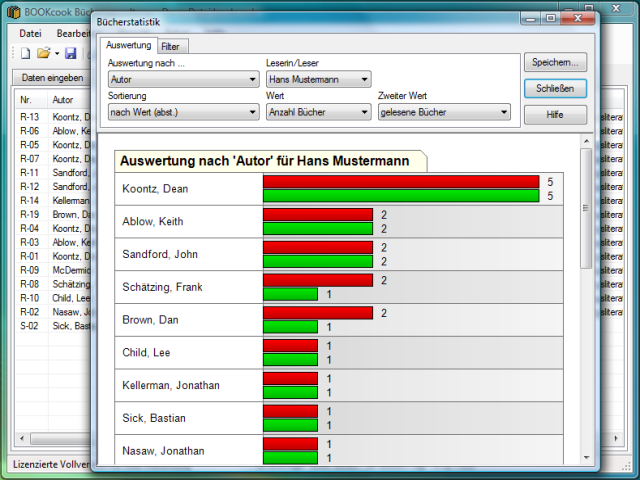640x480 pixels.
Task: Switch to the Filter tab
Action: 172,46
